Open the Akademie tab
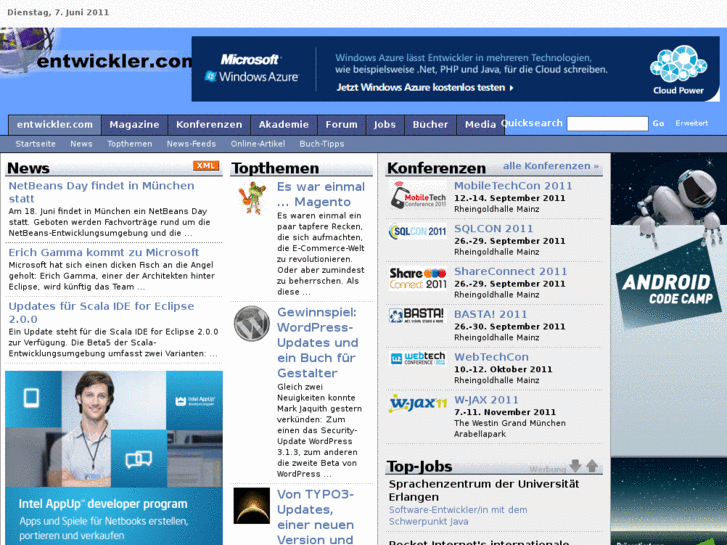727x545 pixels. [284, 125]
